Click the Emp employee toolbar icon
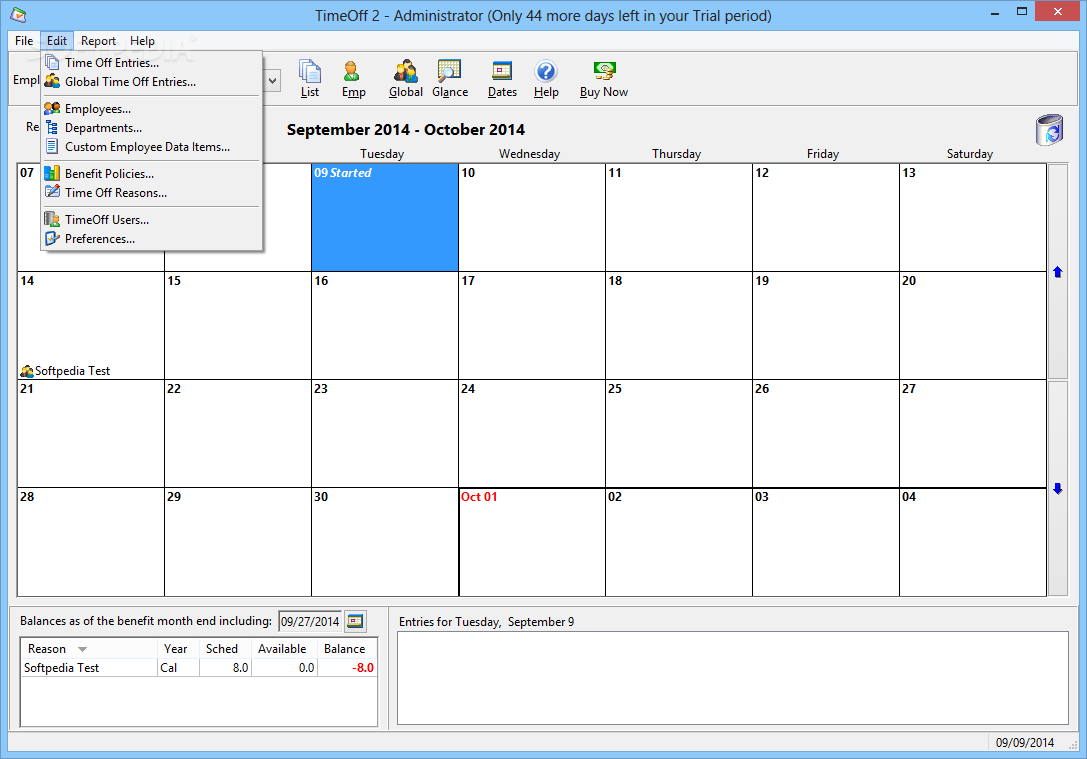The height and width of the screenshot is (759, 1087). 353,78
